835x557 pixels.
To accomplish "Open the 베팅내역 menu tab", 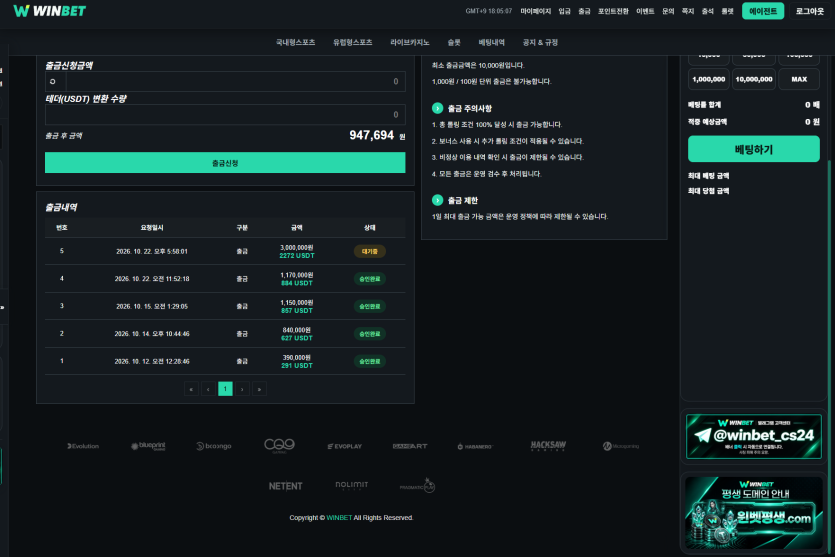I will click(x=492, y=43).
